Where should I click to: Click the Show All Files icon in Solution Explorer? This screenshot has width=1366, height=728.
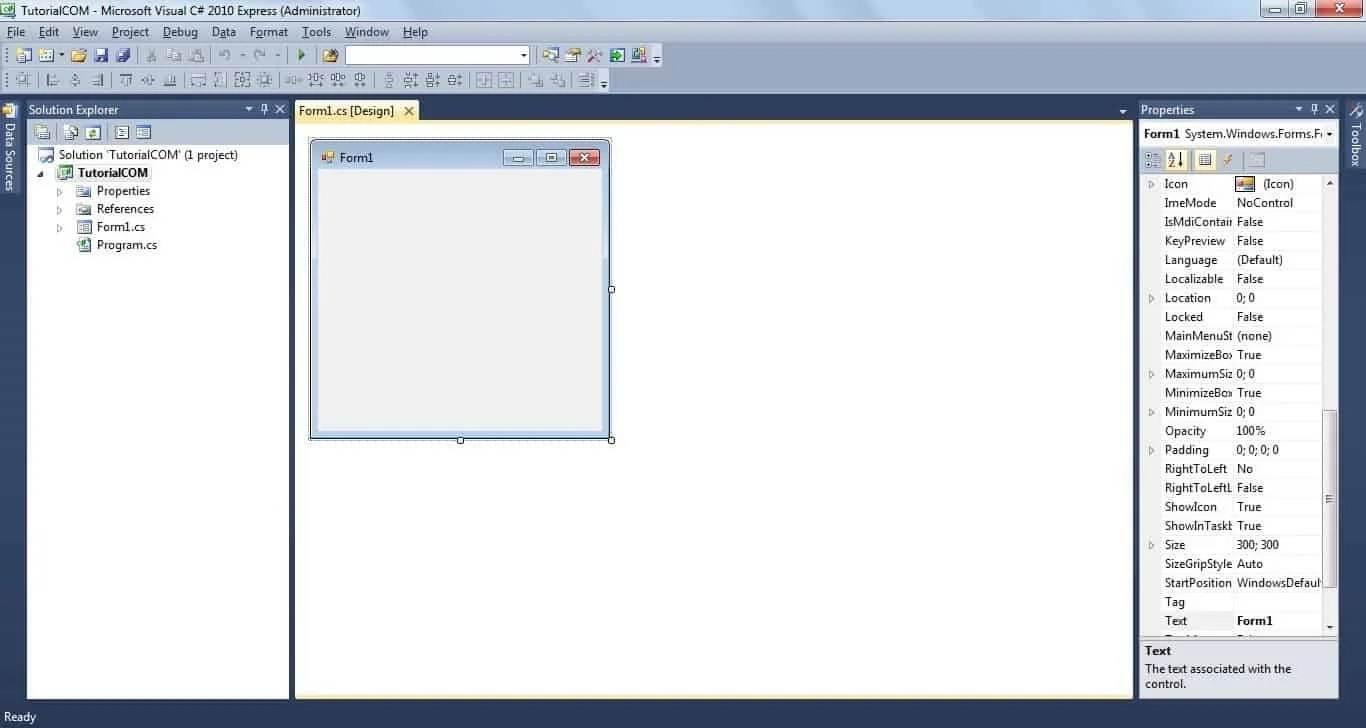(70, 132)
